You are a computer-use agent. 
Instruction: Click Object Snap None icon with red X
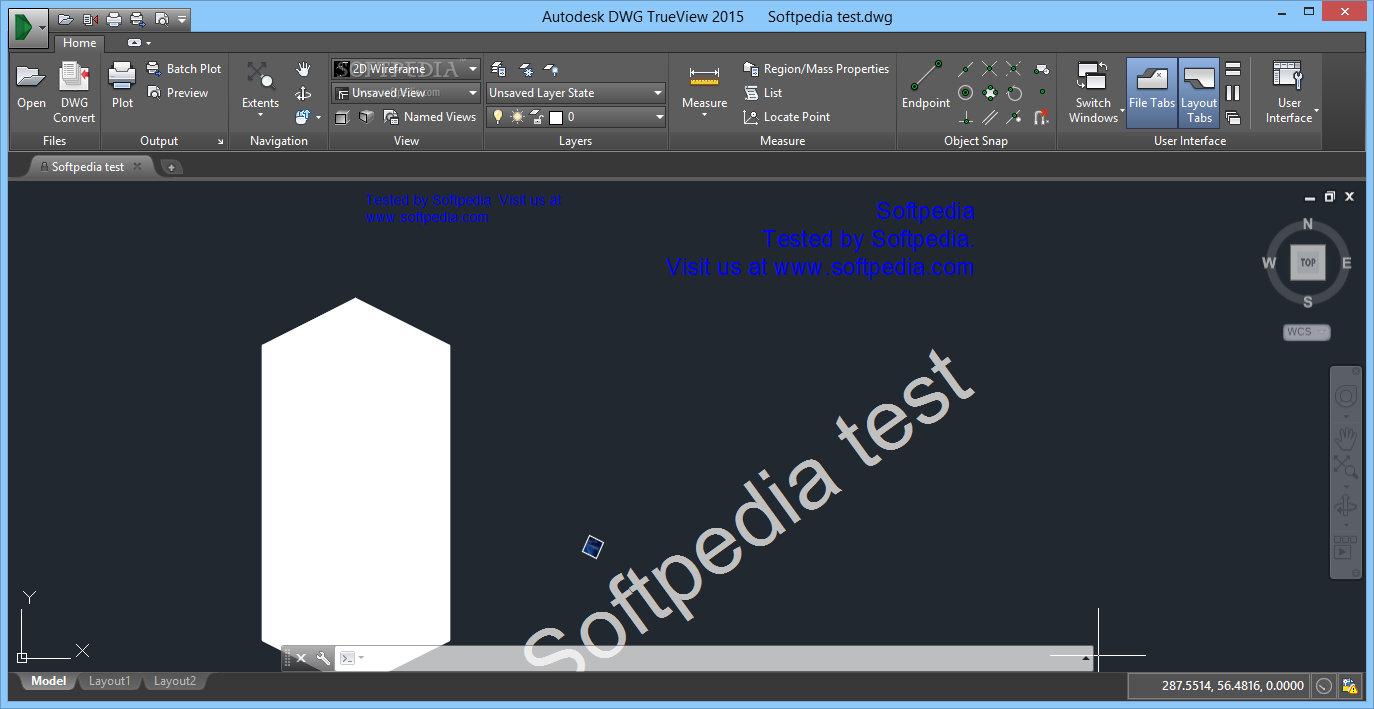click(x=1040, y=117)
